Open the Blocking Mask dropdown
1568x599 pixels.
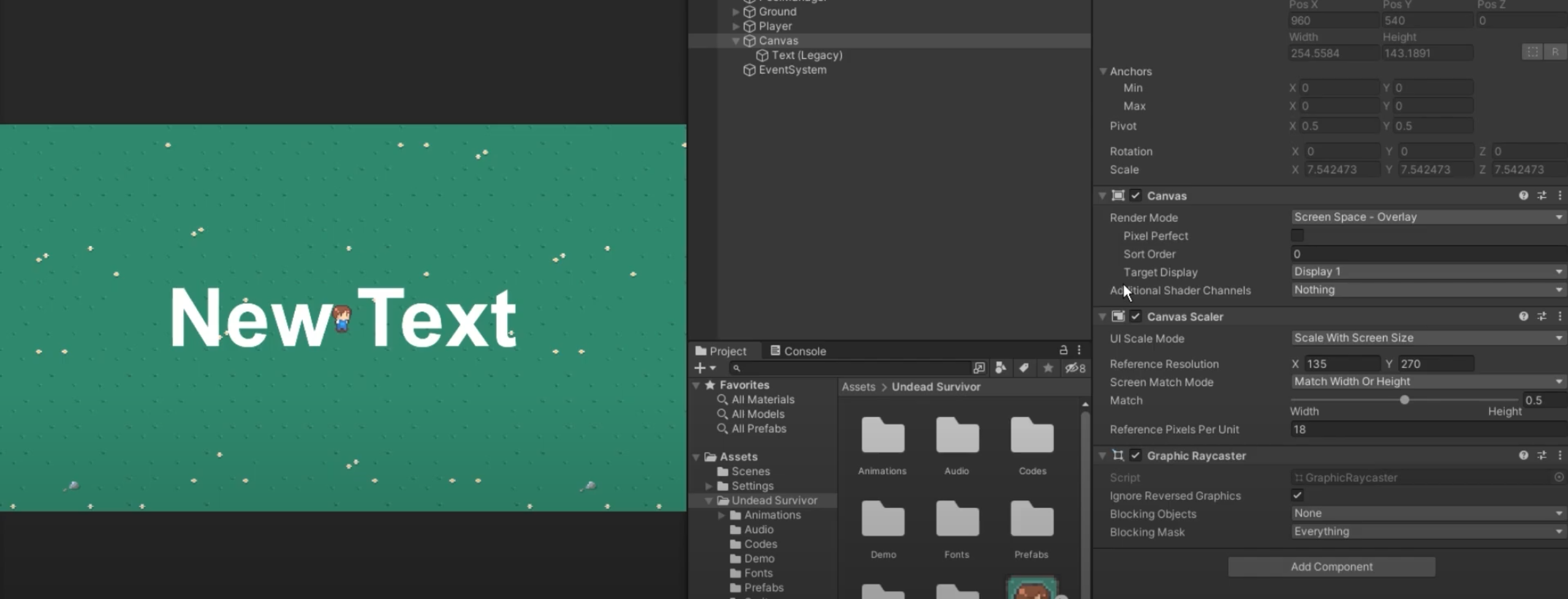pyautogui.click(x=1428, y=532)
